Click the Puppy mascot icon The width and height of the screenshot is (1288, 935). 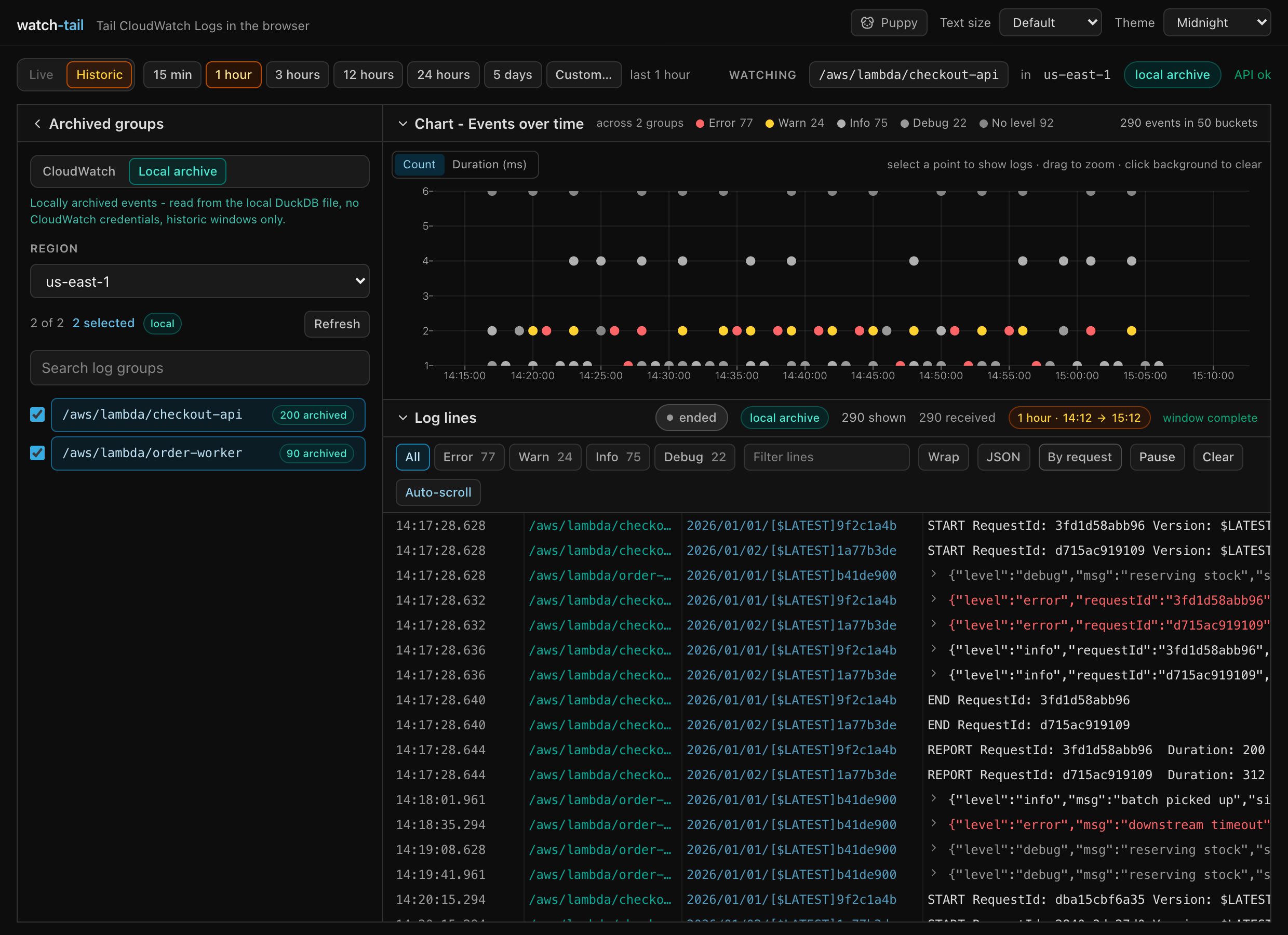[x=867, y=23]
